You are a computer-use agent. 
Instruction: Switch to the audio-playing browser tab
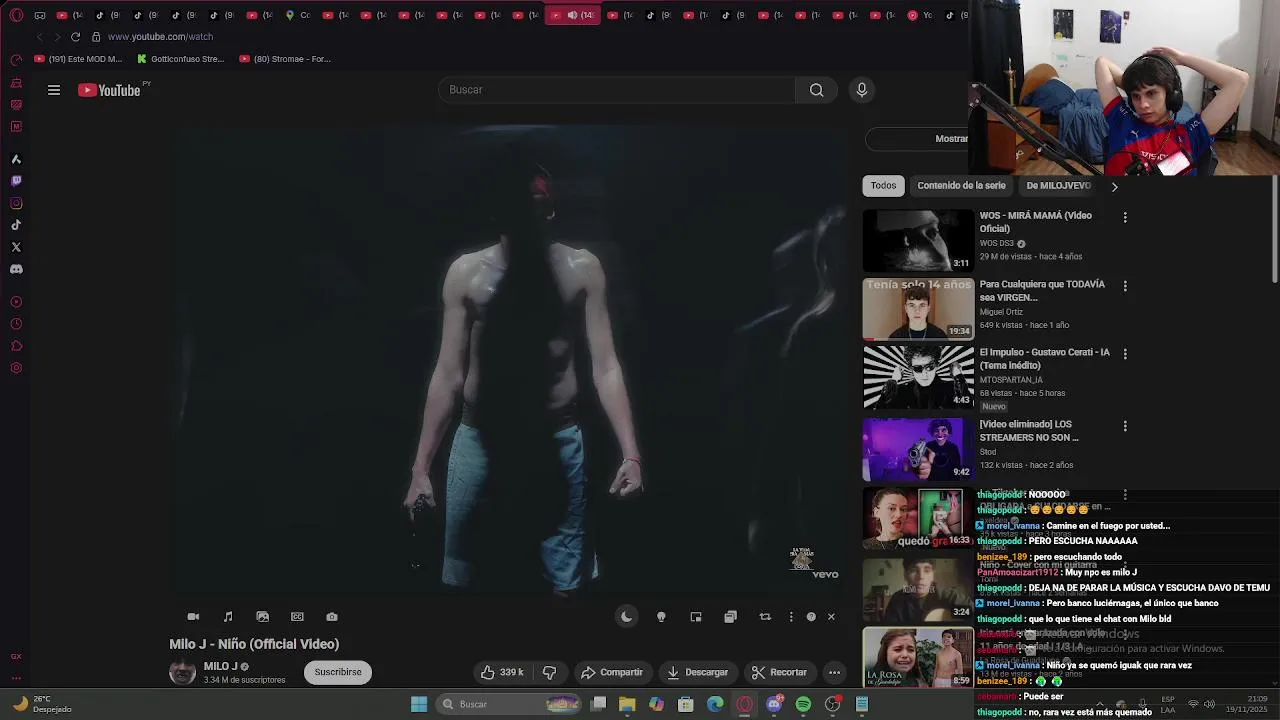coord(573,15)
